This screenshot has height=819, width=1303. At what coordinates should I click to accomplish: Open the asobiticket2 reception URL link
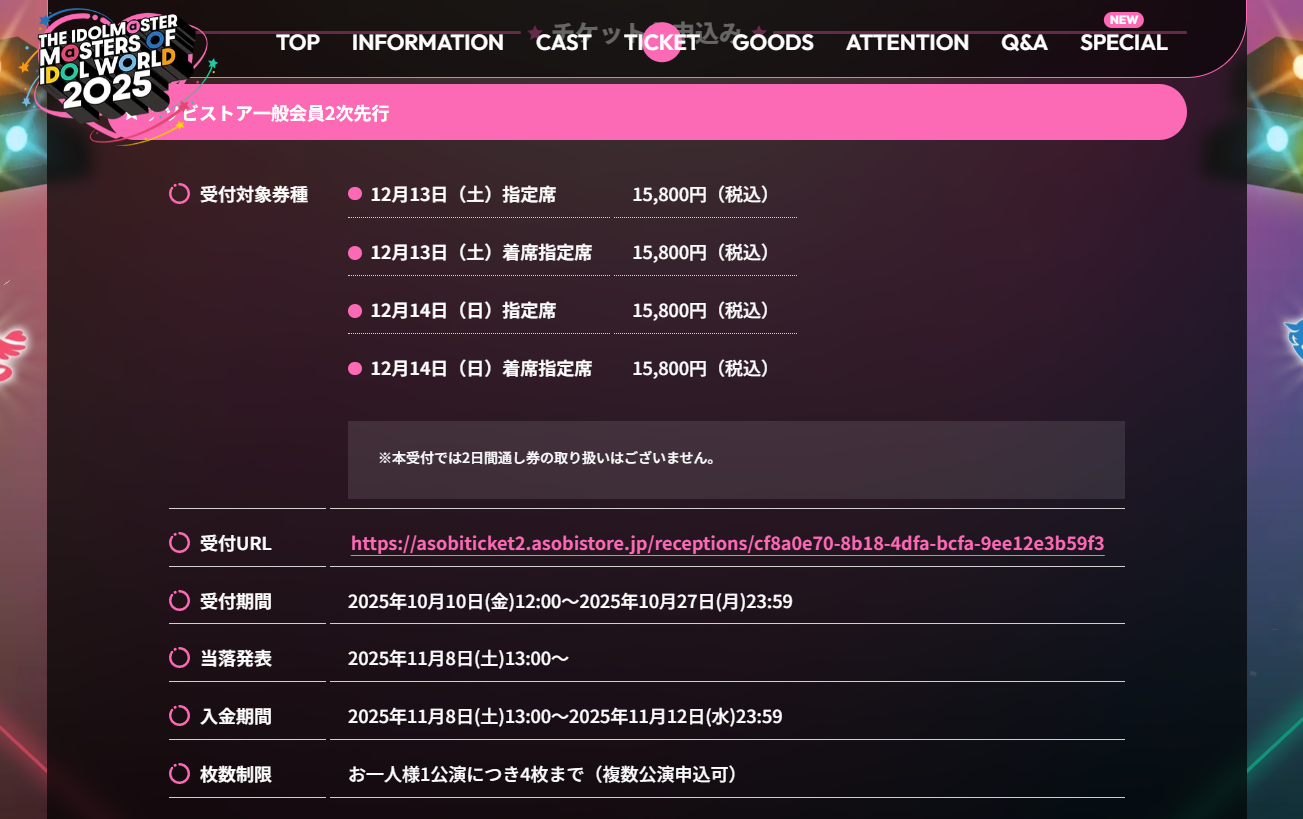(x=728, y=543)
